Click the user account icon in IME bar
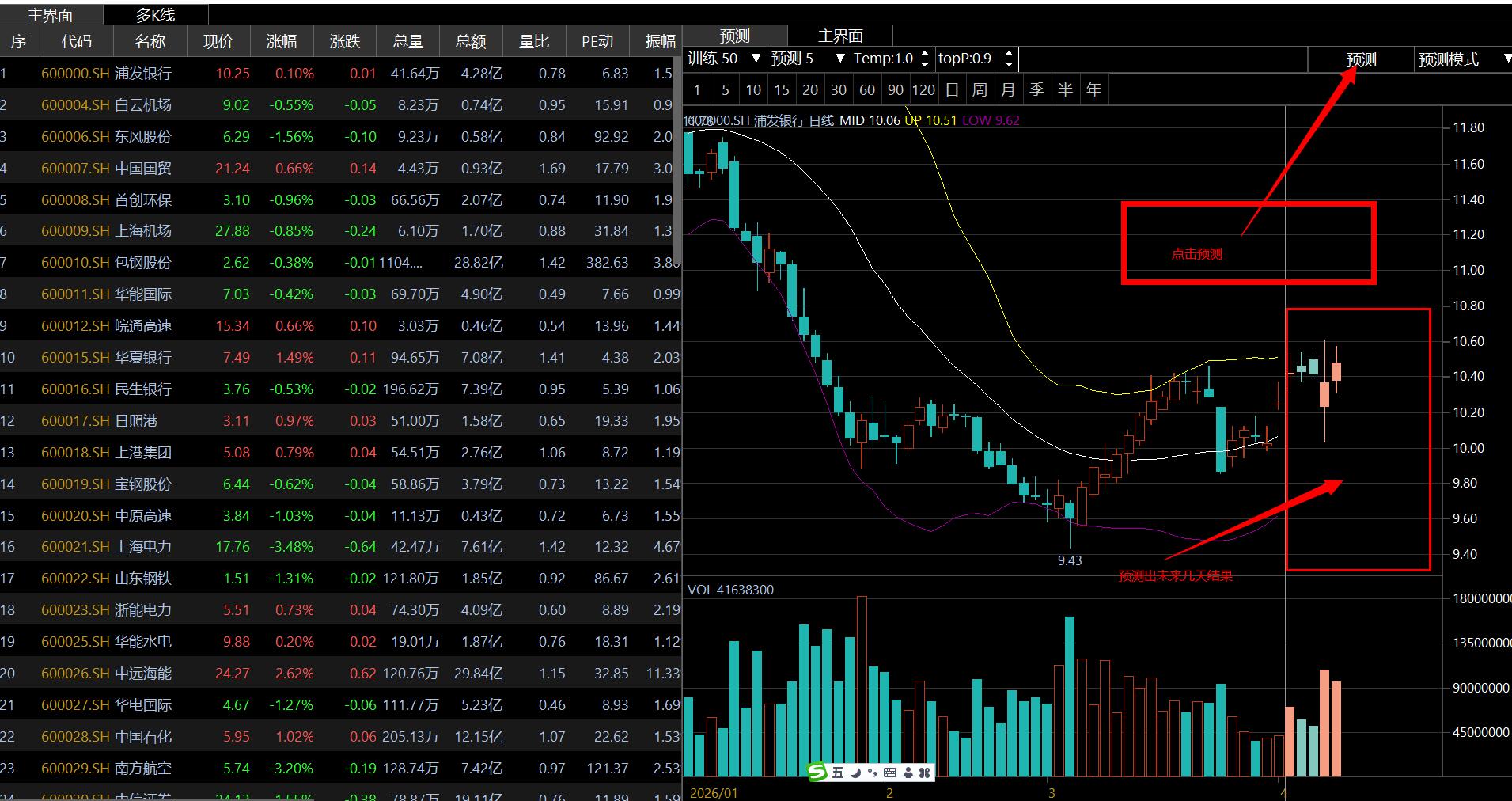The image size is (1512, 801). point(908,773)
